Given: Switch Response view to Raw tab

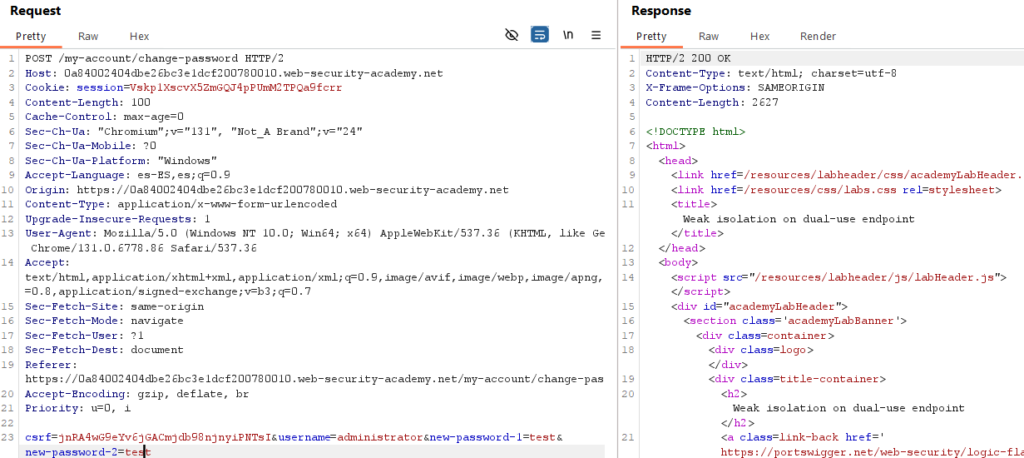Looking at the screenshot, I should [x=709, y=37].
